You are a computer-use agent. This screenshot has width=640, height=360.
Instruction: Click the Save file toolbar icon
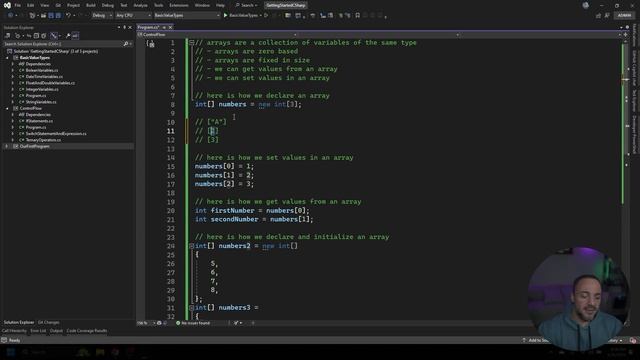pyautogui.click(x=51, y=16)
